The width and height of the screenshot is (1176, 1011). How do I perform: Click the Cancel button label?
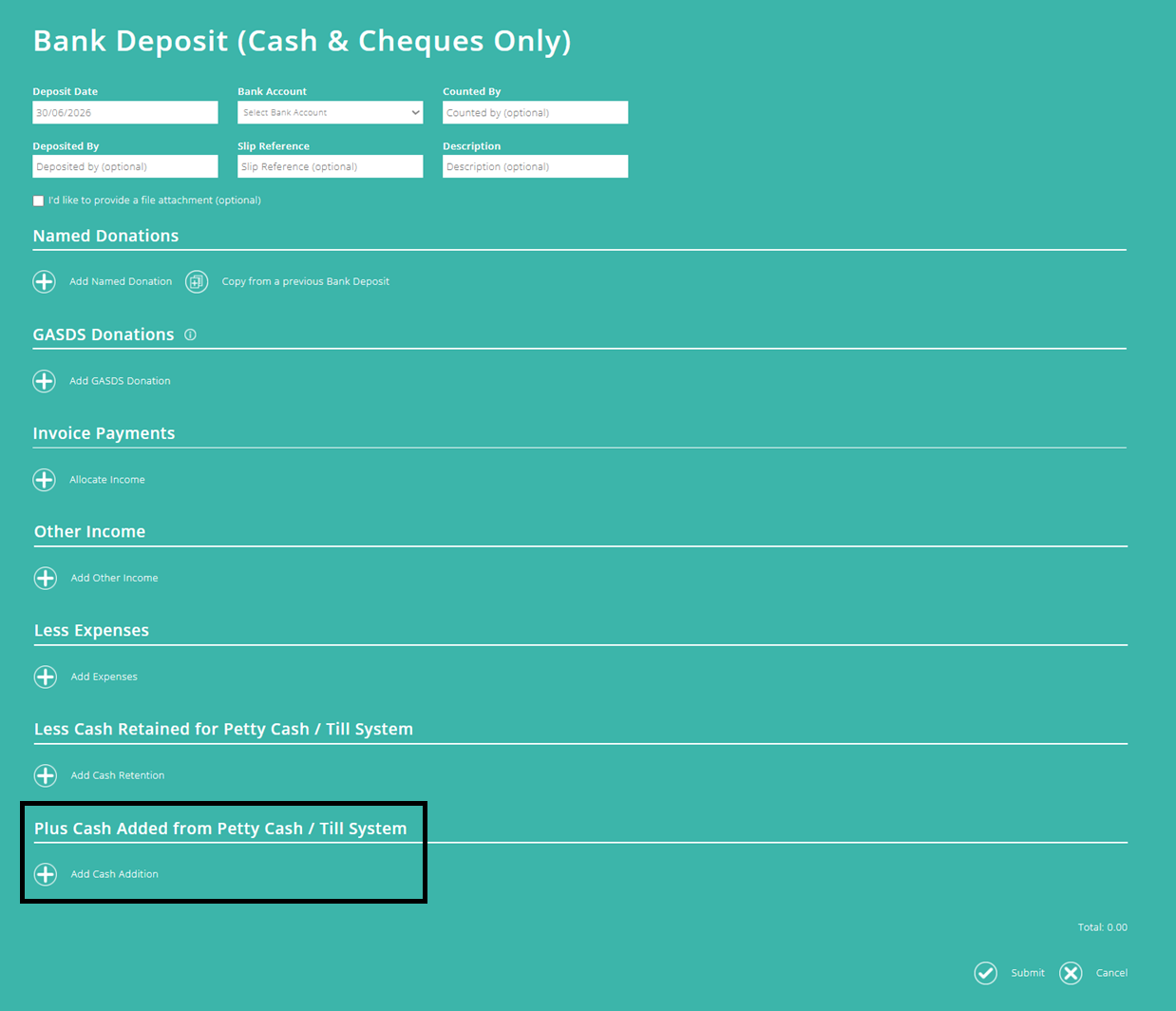tap(1111, 973)
